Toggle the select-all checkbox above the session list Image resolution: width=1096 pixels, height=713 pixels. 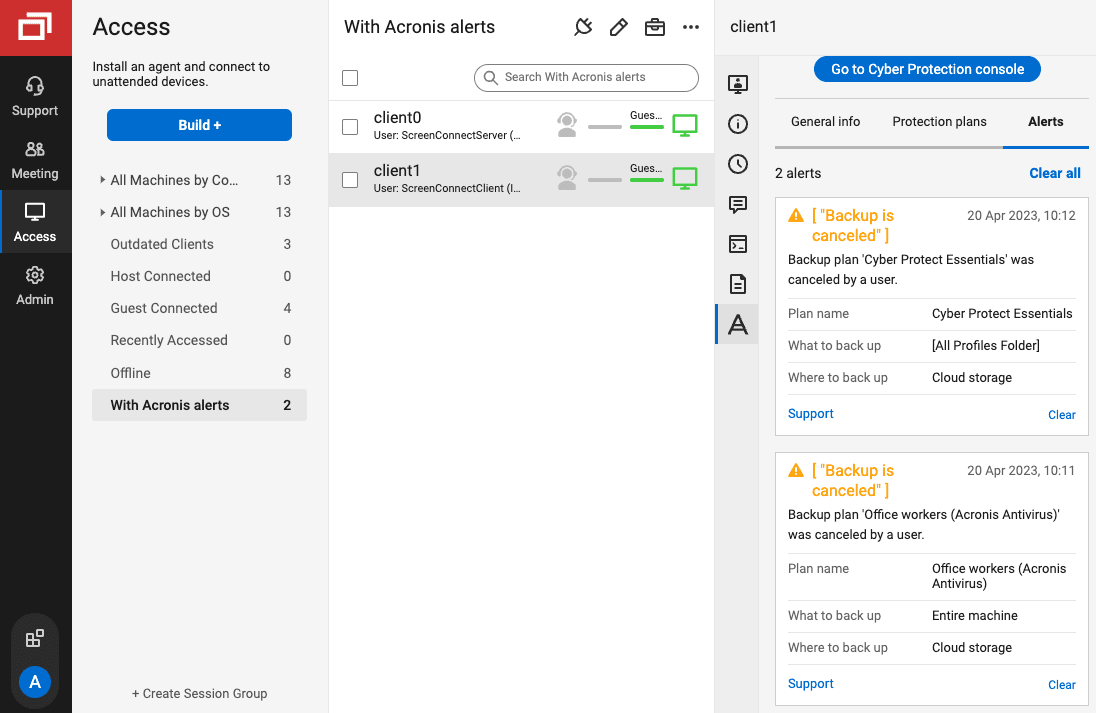pos(350,77)
